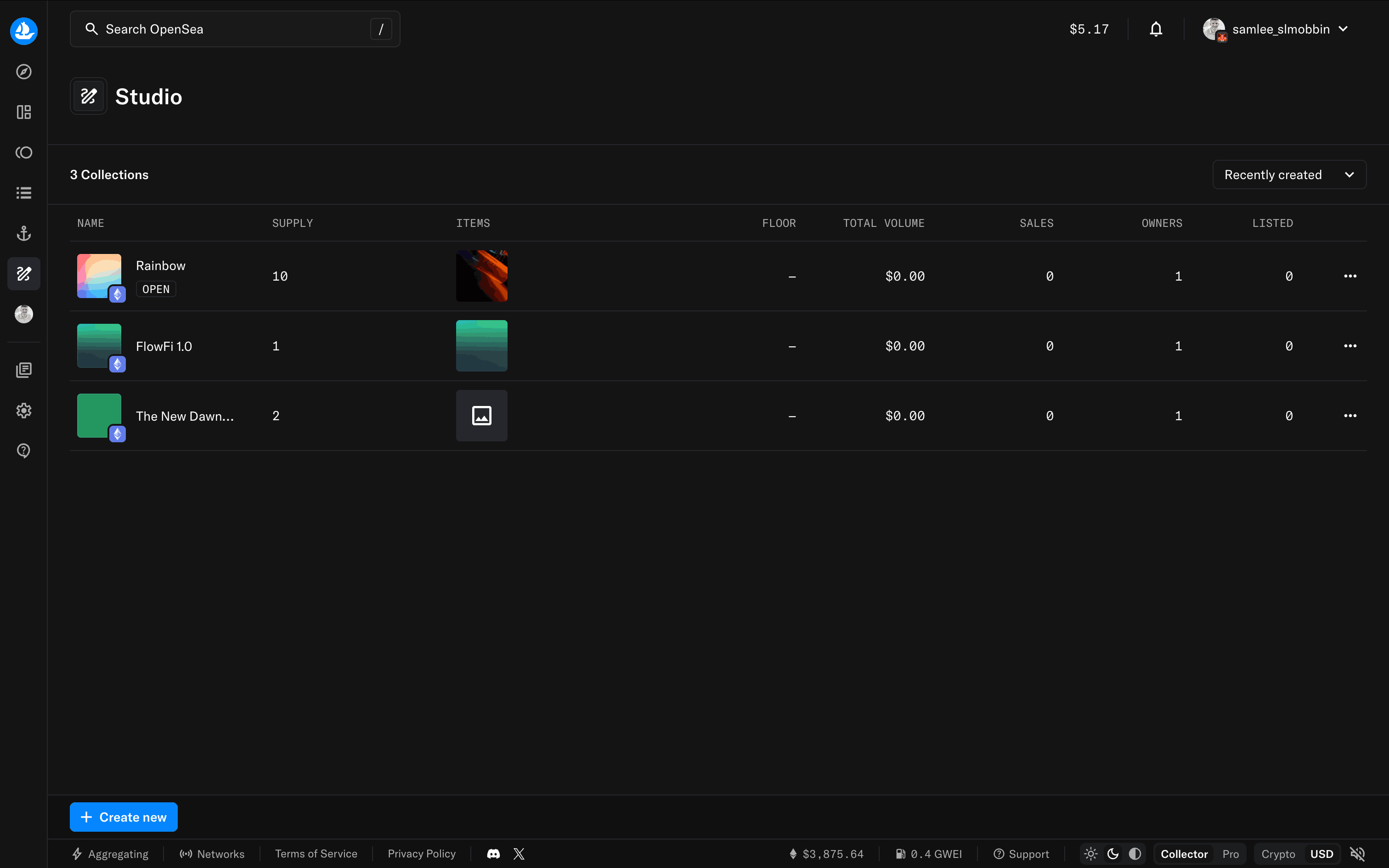The image size is (1389, 868).
Task: Enable Pro mode in the footer
Action: click(x=1231, y=854)
